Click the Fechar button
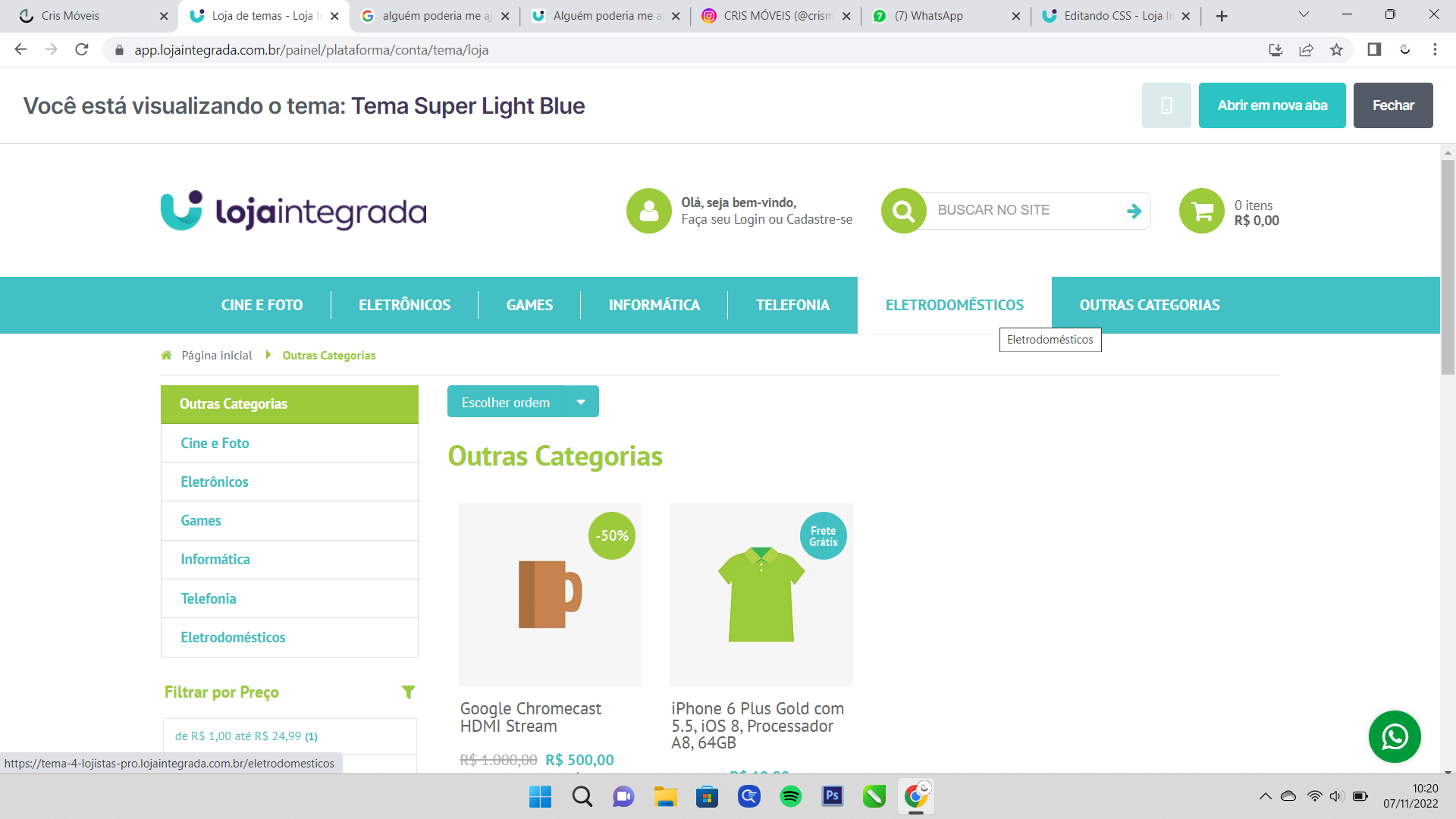The image size is (1456, 819). tap(1392, 105)
